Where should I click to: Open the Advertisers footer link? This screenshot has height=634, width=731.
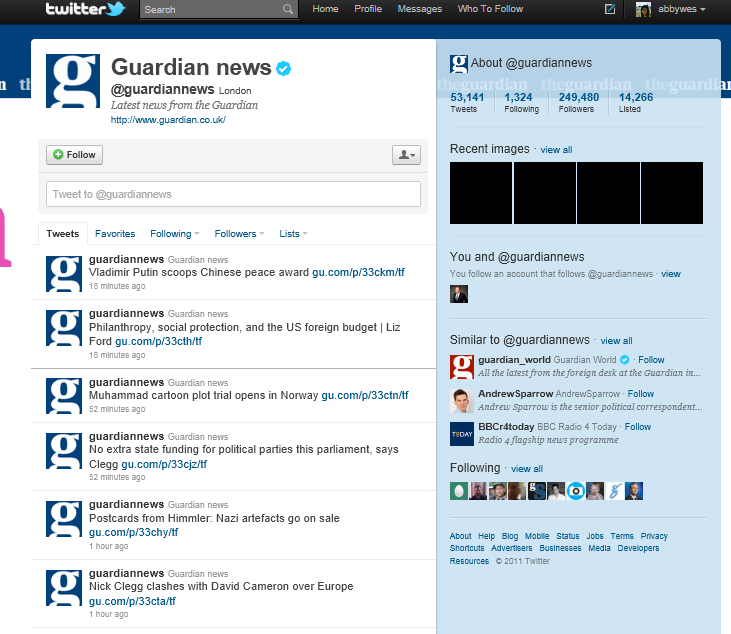pyautogui.click(x=511, y=548)
